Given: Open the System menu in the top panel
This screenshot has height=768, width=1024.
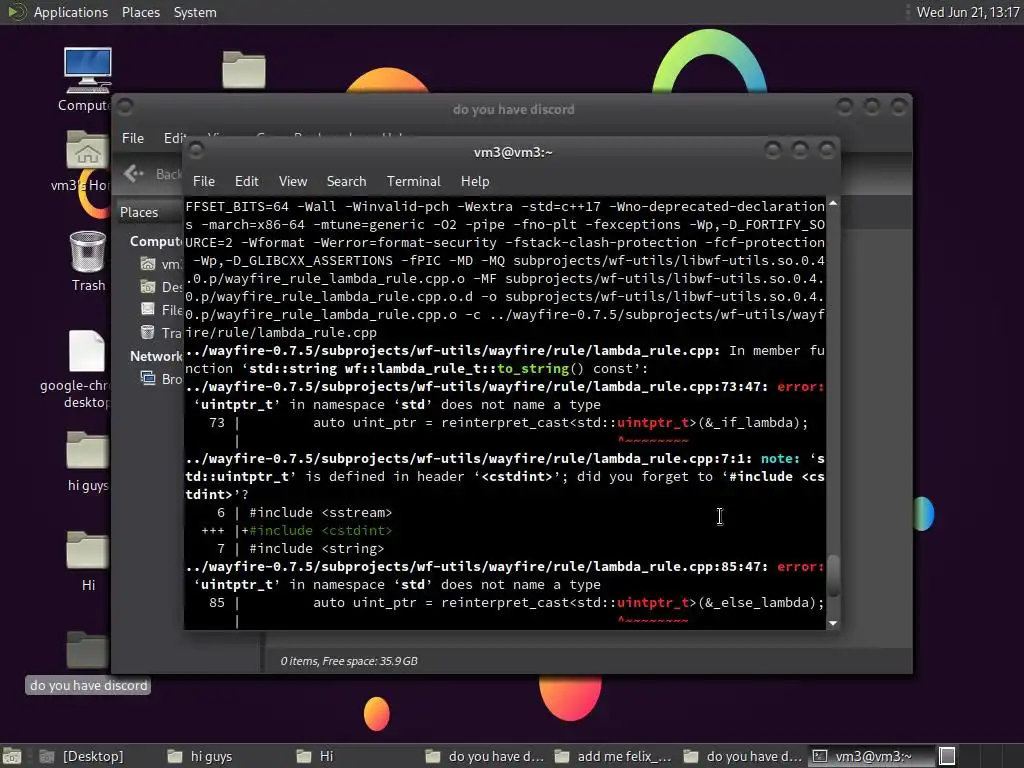Looking at the screenshot, I should pos(195,12).
